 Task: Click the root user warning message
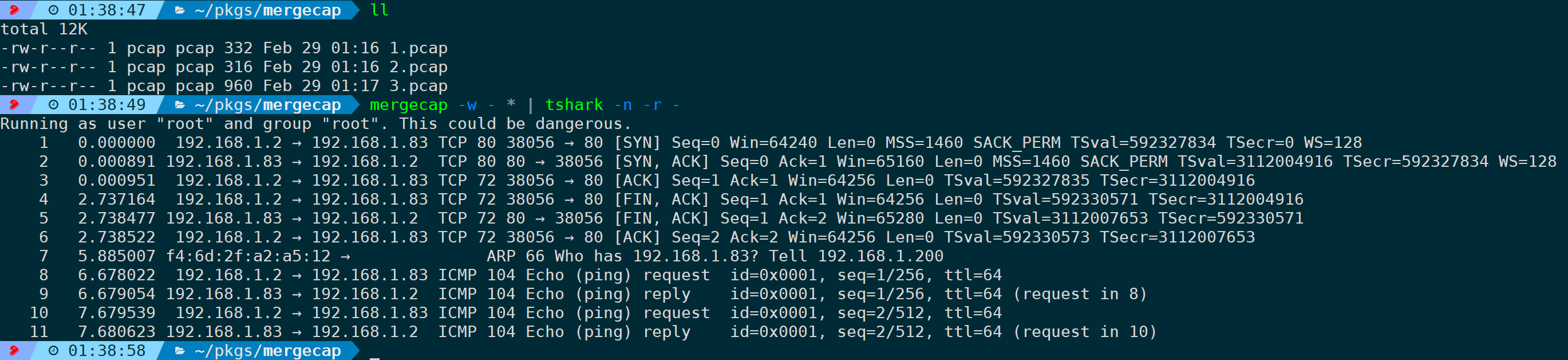pos(316,124)
